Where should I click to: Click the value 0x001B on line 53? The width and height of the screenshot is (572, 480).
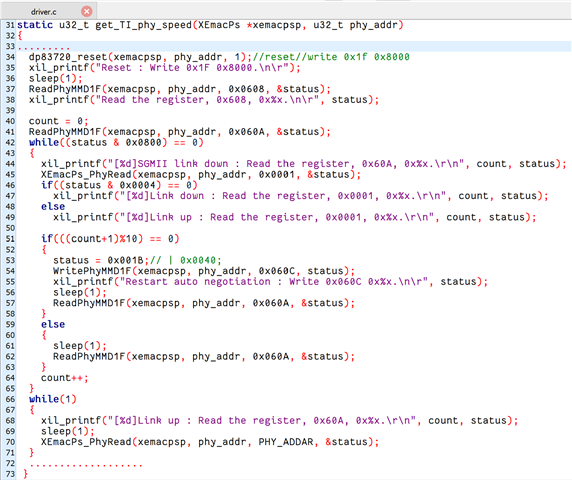coord(125,260)
